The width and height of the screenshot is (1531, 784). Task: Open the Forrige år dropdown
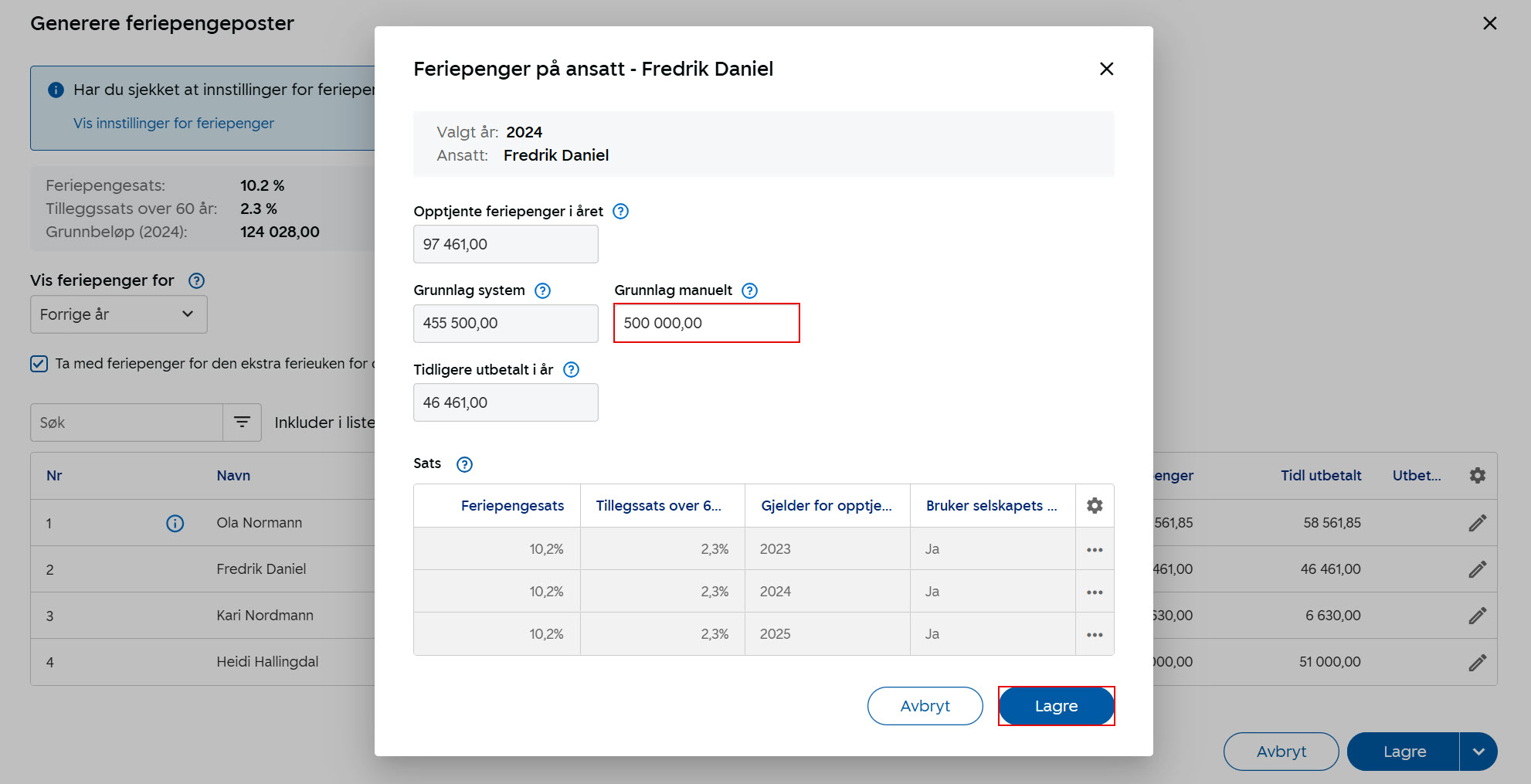tap(119, 314)
